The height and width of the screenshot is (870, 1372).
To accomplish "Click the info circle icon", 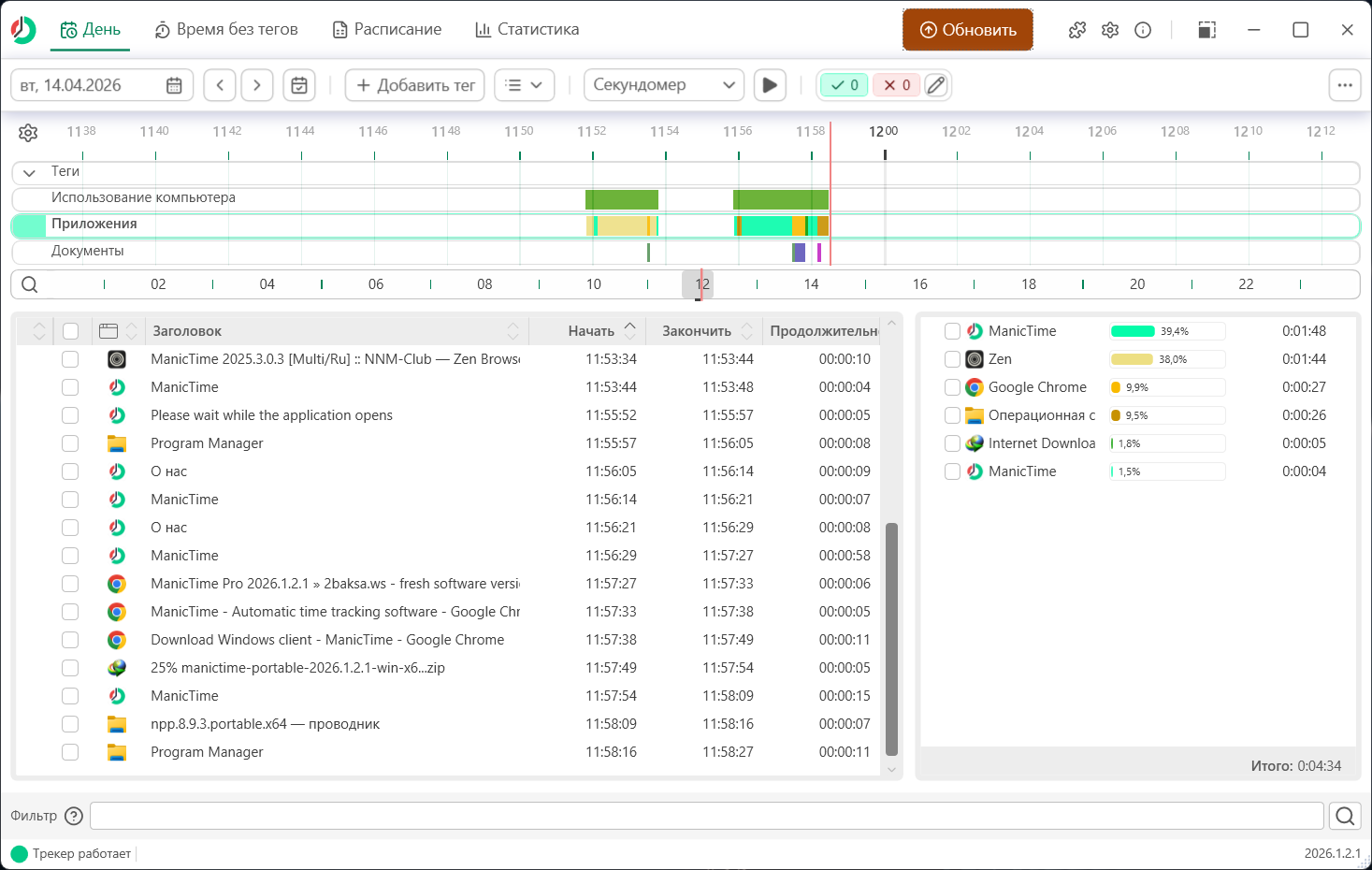I will (x=1143, y=30).
